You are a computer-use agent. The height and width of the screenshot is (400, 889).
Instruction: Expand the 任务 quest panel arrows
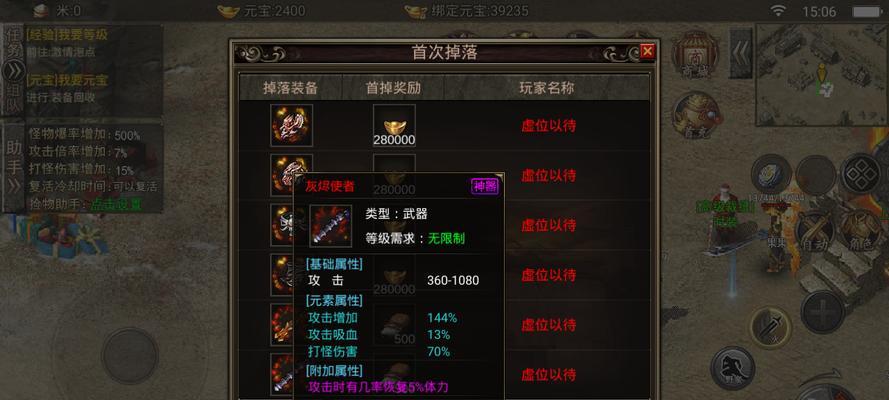click(x=12, y=71)
